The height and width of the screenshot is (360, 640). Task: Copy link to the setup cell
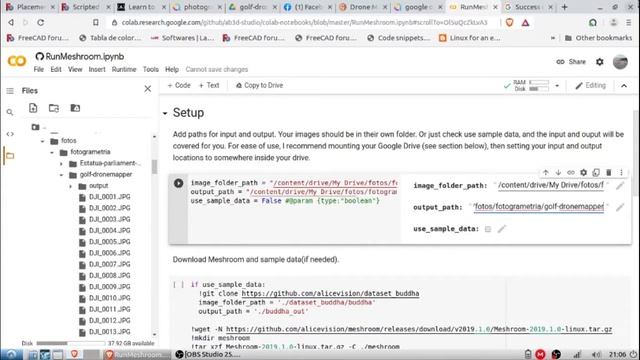click(x=571, y=173)
